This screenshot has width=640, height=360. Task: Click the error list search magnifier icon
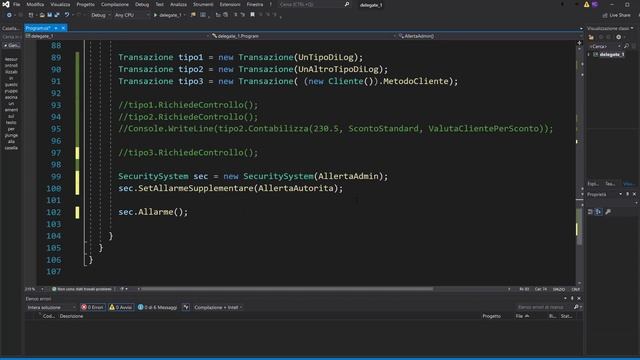coord(576,307)
